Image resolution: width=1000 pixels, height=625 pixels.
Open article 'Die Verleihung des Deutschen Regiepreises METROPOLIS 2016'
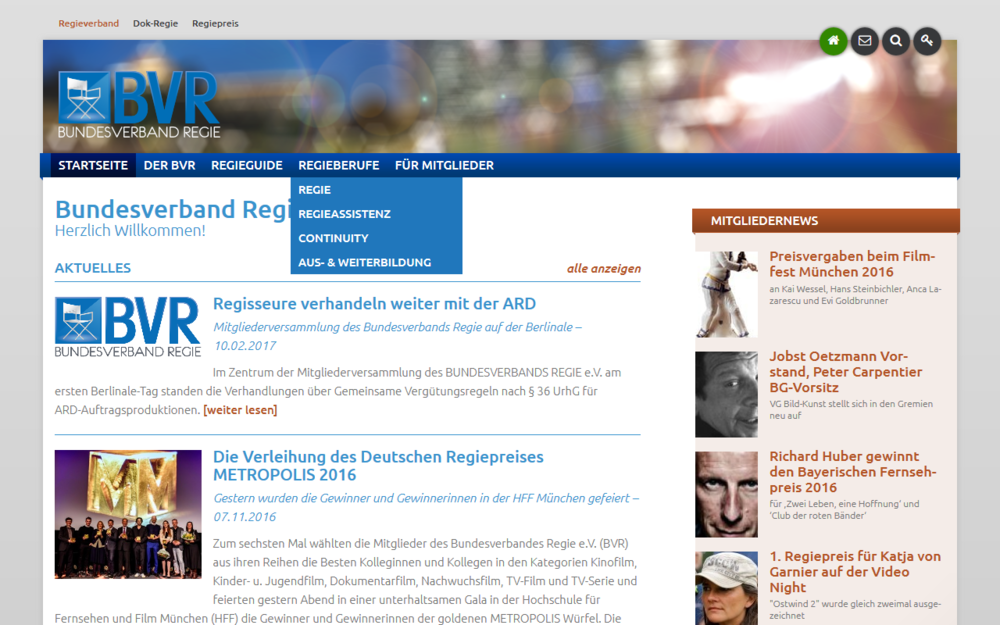(378, 466)
